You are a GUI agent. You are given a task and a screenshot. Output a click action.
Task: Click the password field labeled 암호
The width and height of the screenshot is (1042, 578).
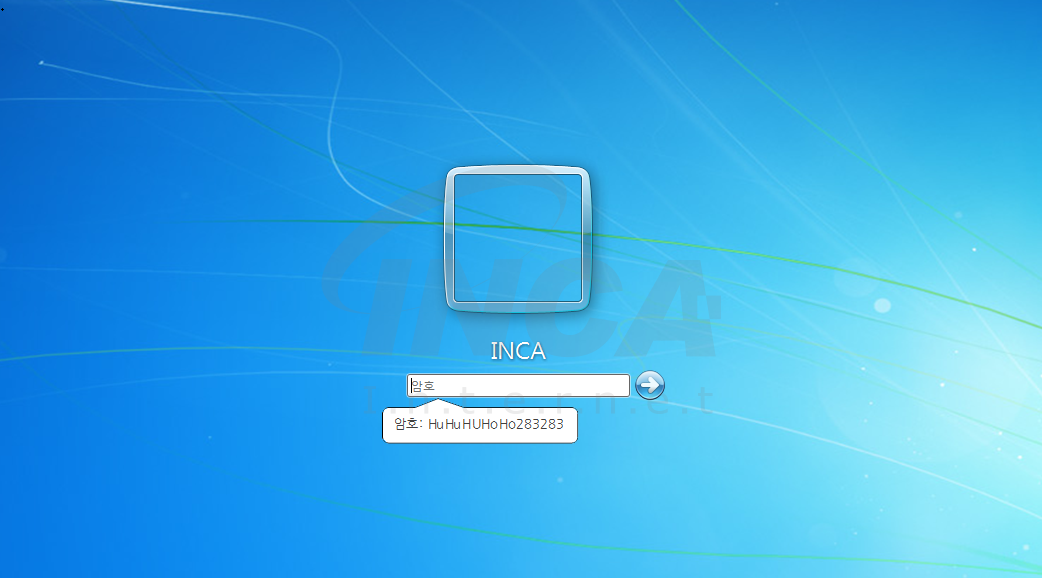click(x=518, y=385)
